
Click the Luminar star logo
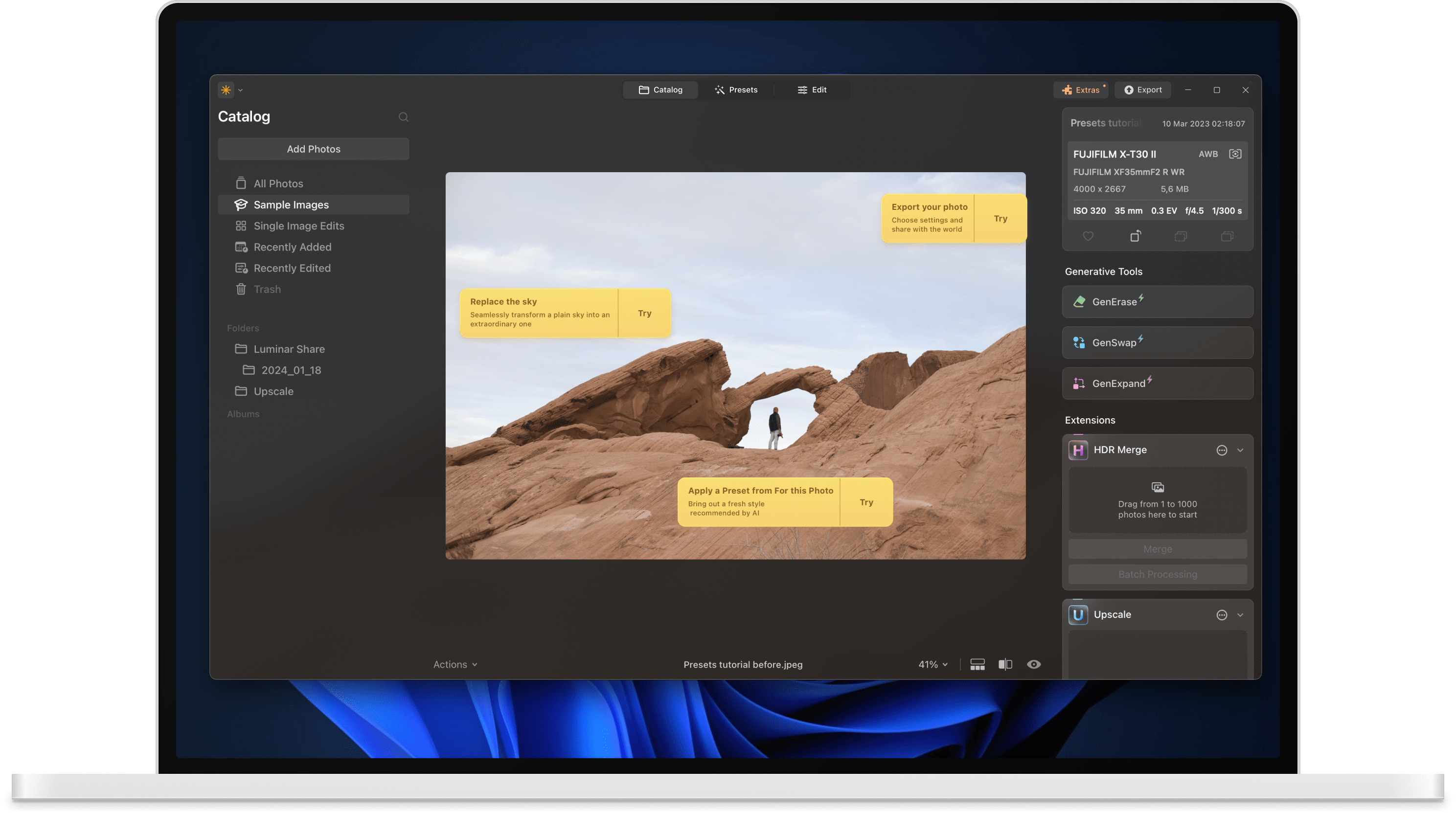[x=225, y=89]
